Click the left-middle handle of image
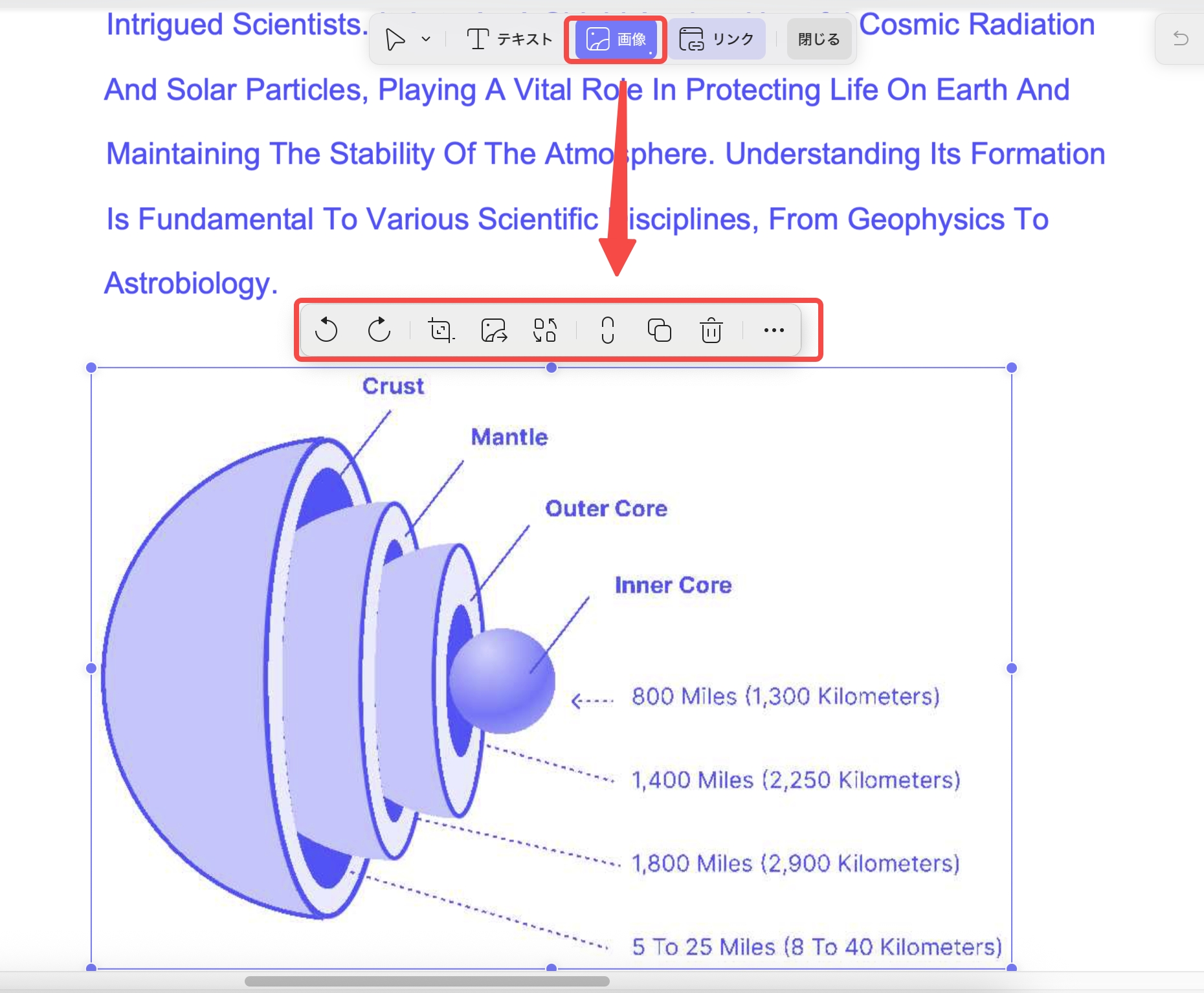 91,668
